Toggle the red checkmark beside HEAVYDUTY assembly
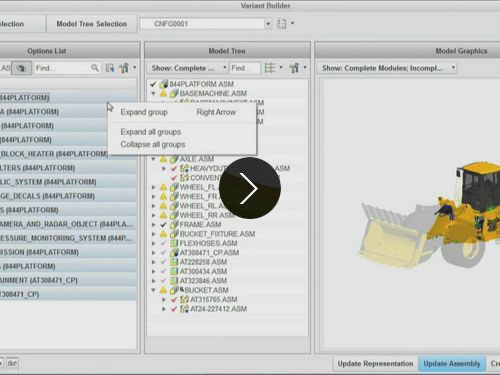 pyautogui.click(x=174, y=169)
